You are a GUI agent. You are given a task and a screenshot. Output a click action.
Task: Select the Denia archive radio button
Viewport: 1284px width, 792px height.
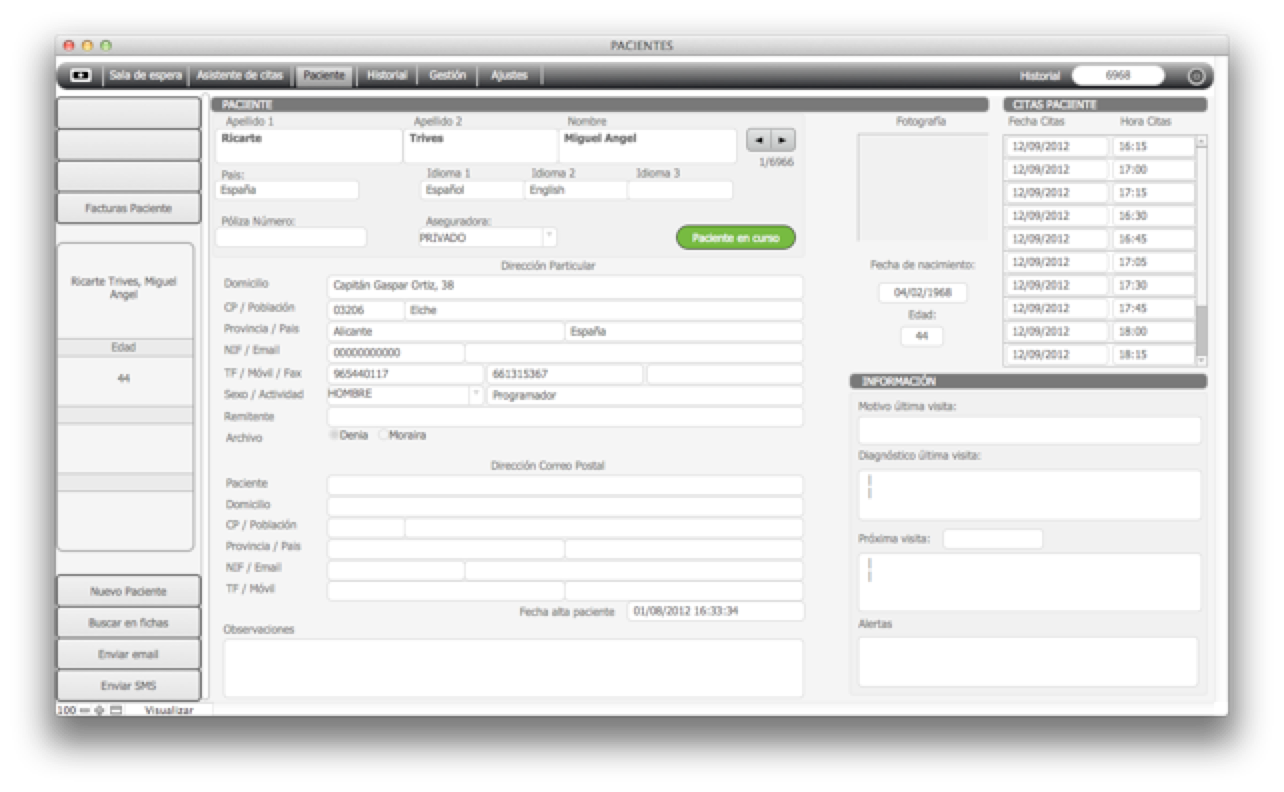coord(335,435)
